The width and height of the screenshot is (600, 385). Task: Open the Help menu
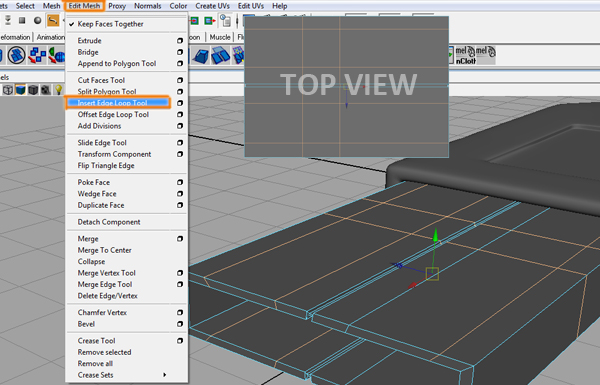click(279, 6)
